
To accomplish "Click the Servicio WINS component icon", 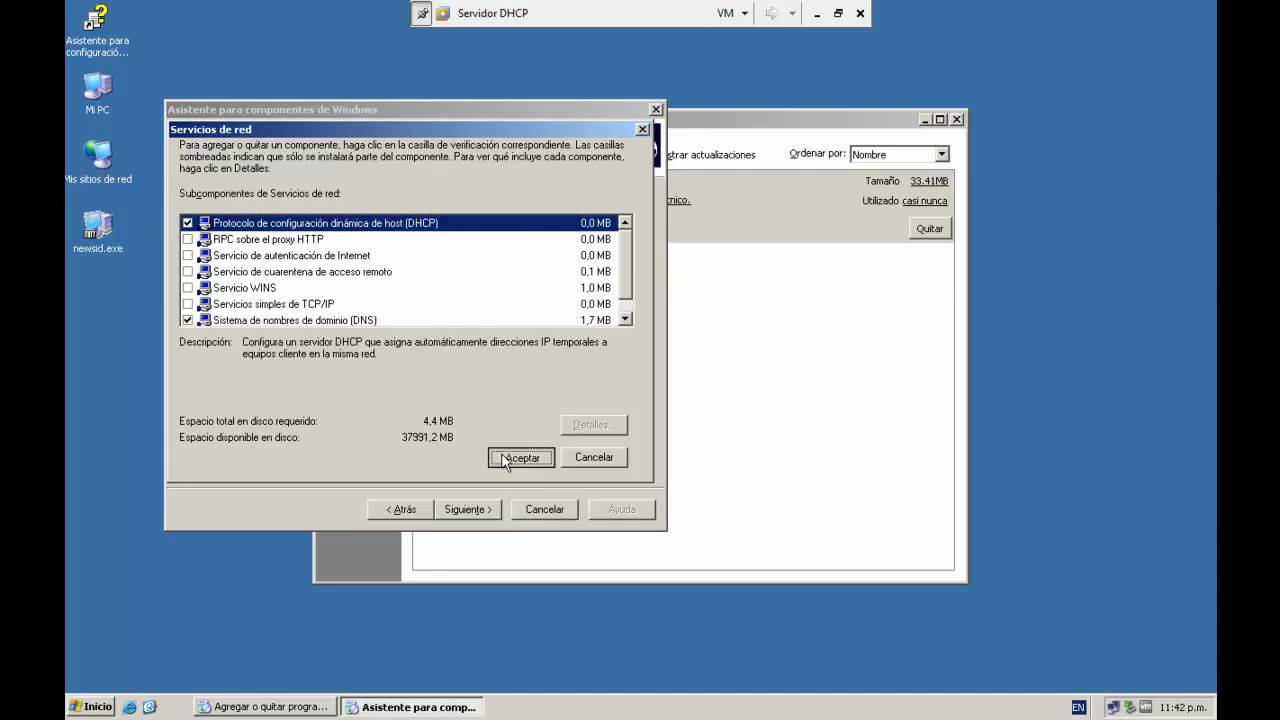I will pos(204,287).
